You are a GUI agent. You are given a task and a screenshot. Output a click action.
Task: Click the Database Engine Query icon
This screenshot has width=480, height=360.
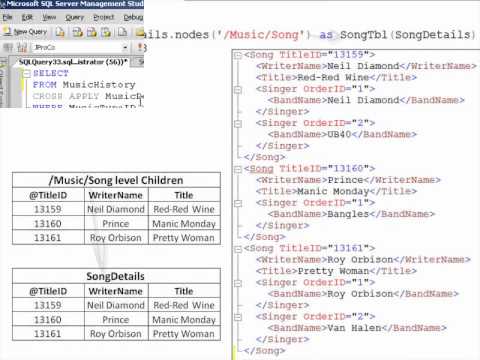pyautogui.click(x=60, y=32)
